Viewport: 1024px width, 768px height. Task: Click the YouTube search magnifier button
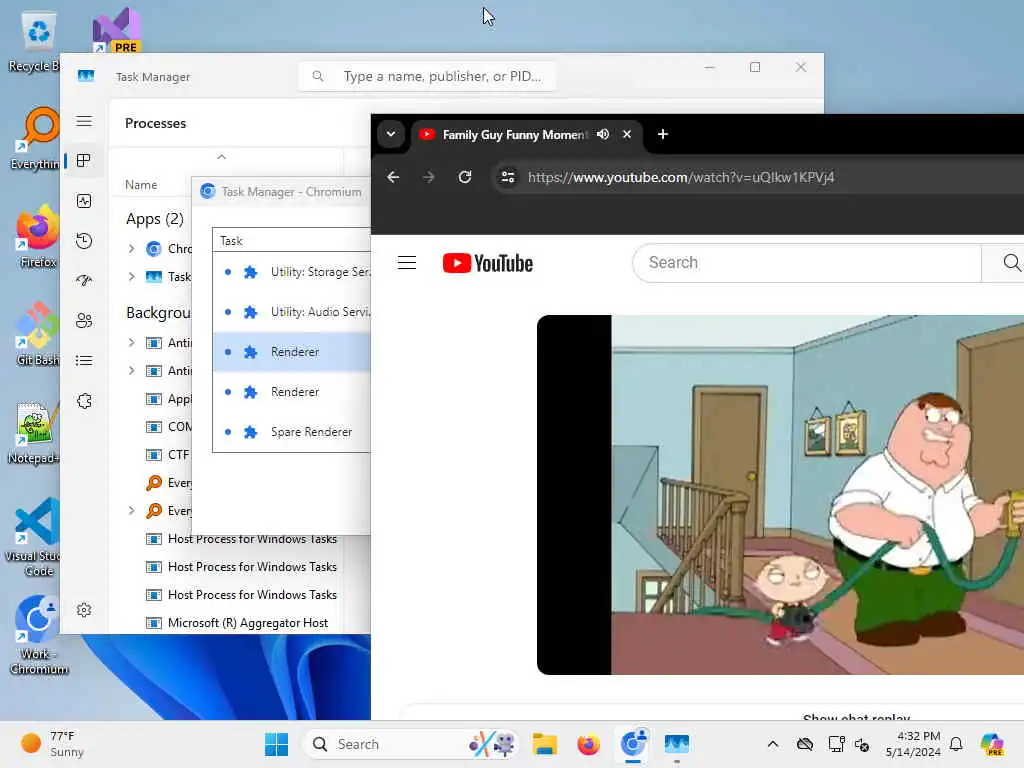(1010, 263)
